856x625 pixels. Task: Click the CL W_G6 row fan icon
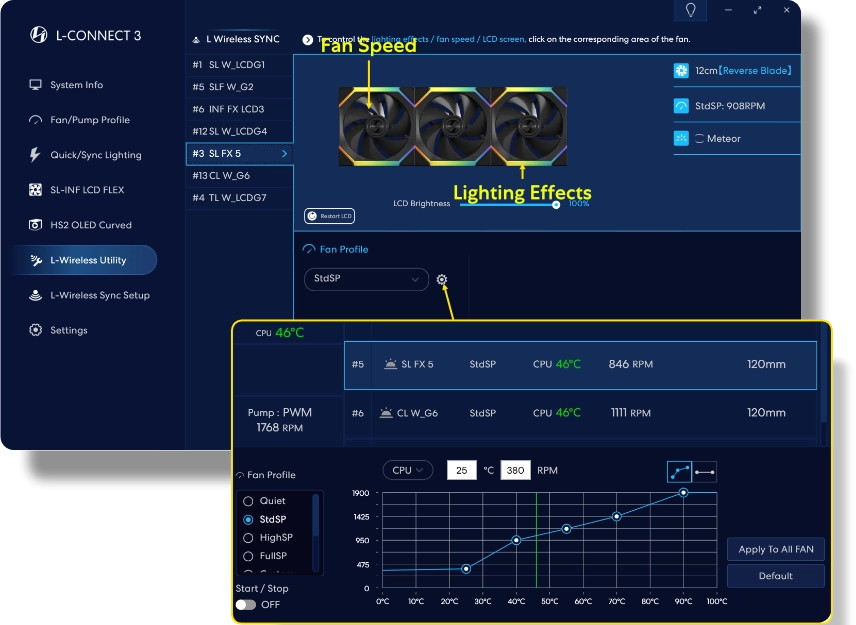386,413
